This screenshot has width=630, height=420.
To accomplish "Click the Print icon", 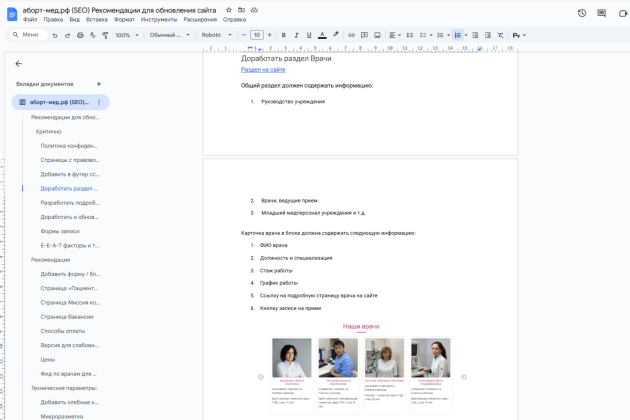I will pyautogui.click(x=80, y=35).
